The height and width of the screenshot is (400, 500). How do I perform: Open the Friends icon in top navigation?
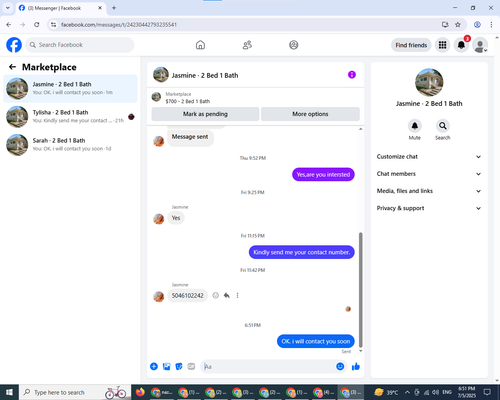[247, 45]
